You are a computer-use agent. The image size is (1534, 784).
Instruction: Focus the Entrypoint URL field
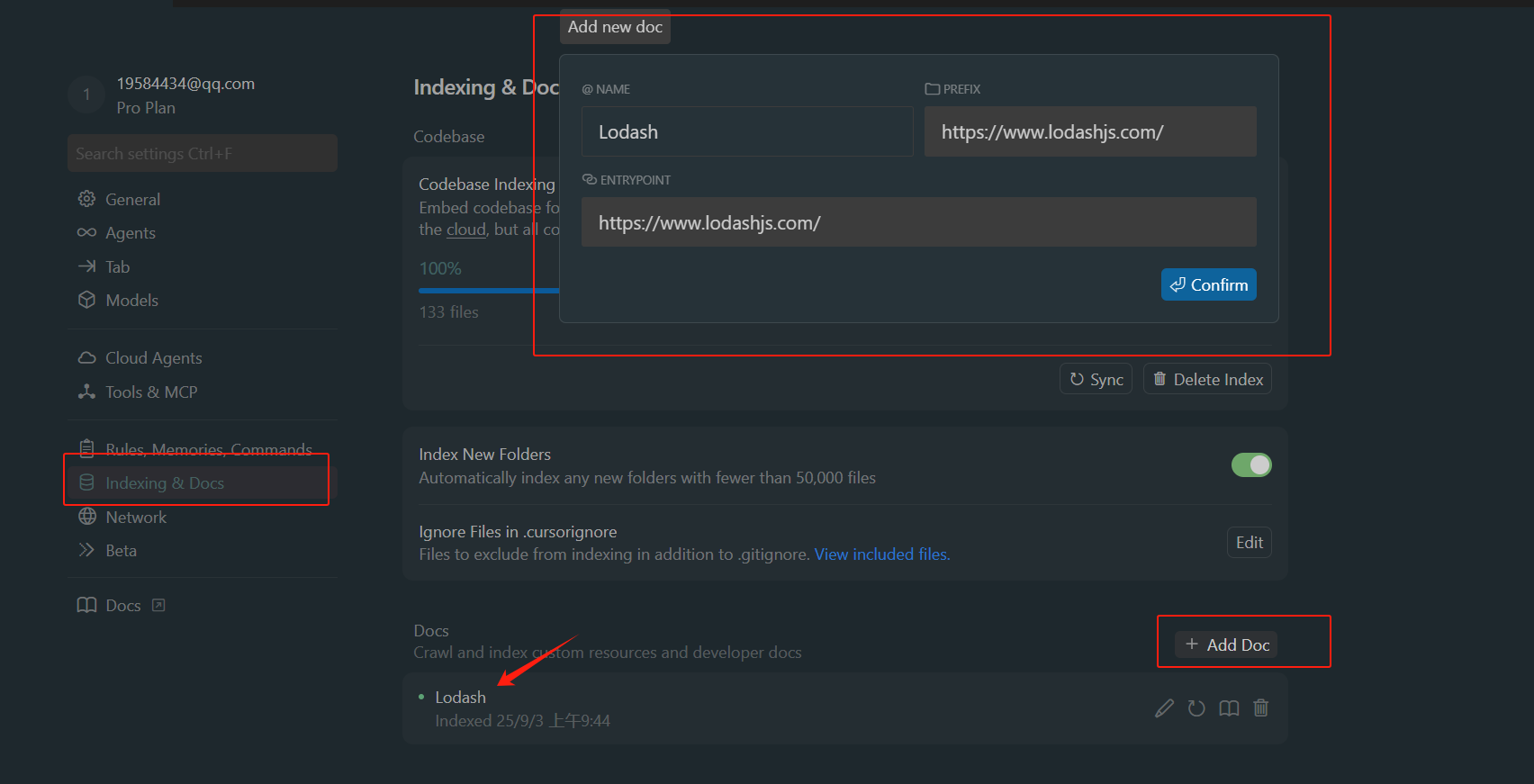click(918, 223)
